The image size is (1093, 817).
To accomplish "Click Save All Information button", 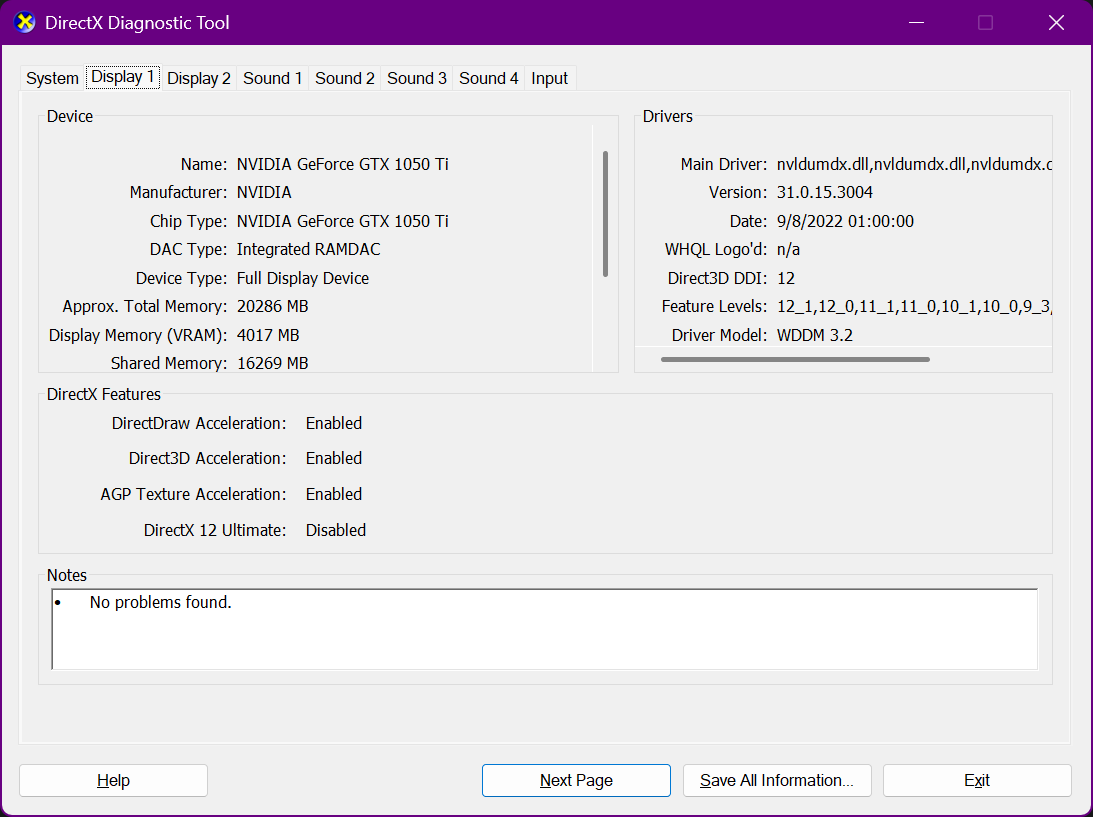I will [x=777, y=780].
